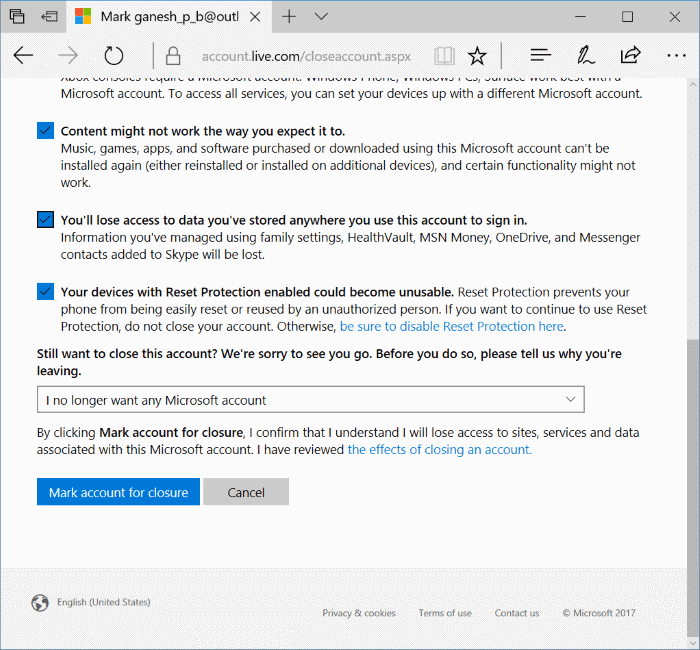The height and width of the screenshot is (650, 700).
Task: Click the Share icon in toolbar
Action: click(630, 55)
